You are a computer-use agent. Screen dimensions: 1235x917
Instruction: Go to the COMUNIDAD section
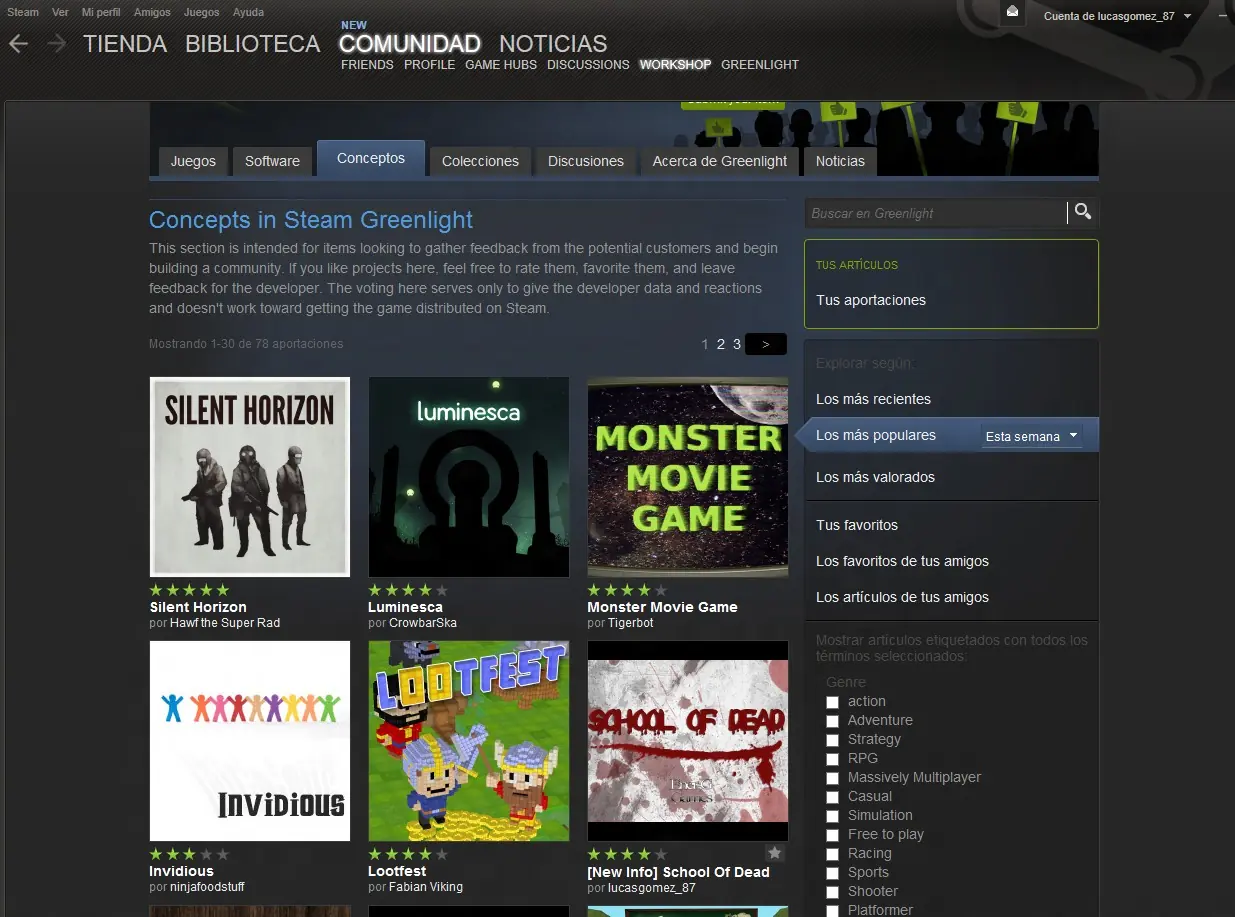pos(410,44)
